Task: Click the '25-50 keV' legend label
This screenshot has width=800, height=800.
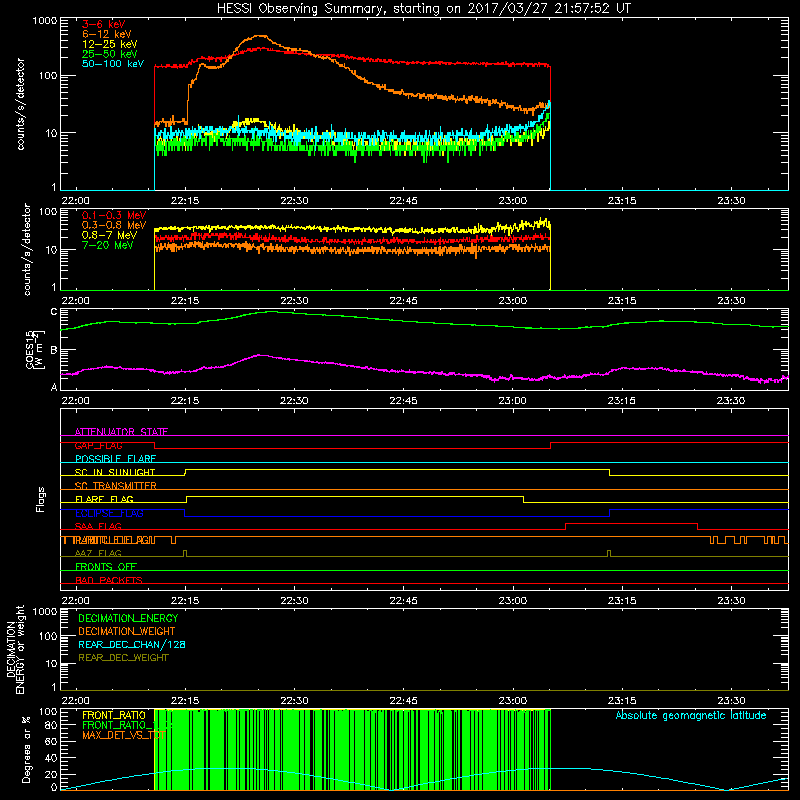Action: coord(110,54)
